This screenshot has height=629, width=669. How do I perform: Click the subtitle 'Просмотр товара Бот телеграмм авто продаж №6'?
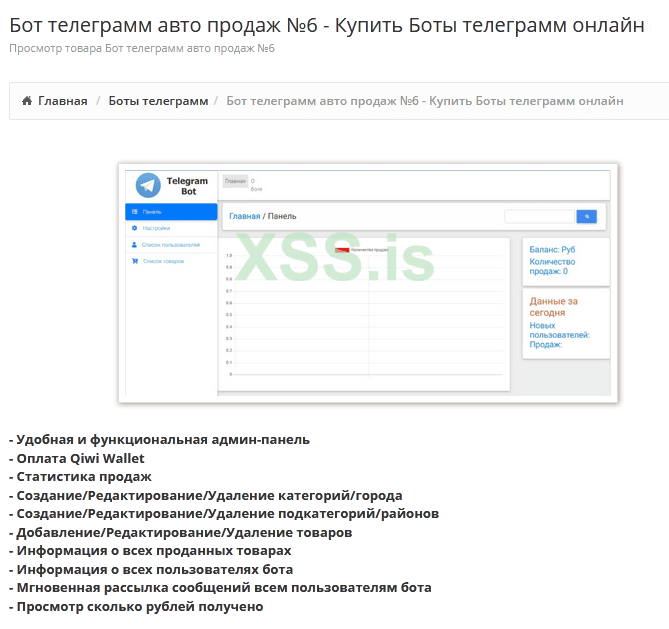[142, 48]
